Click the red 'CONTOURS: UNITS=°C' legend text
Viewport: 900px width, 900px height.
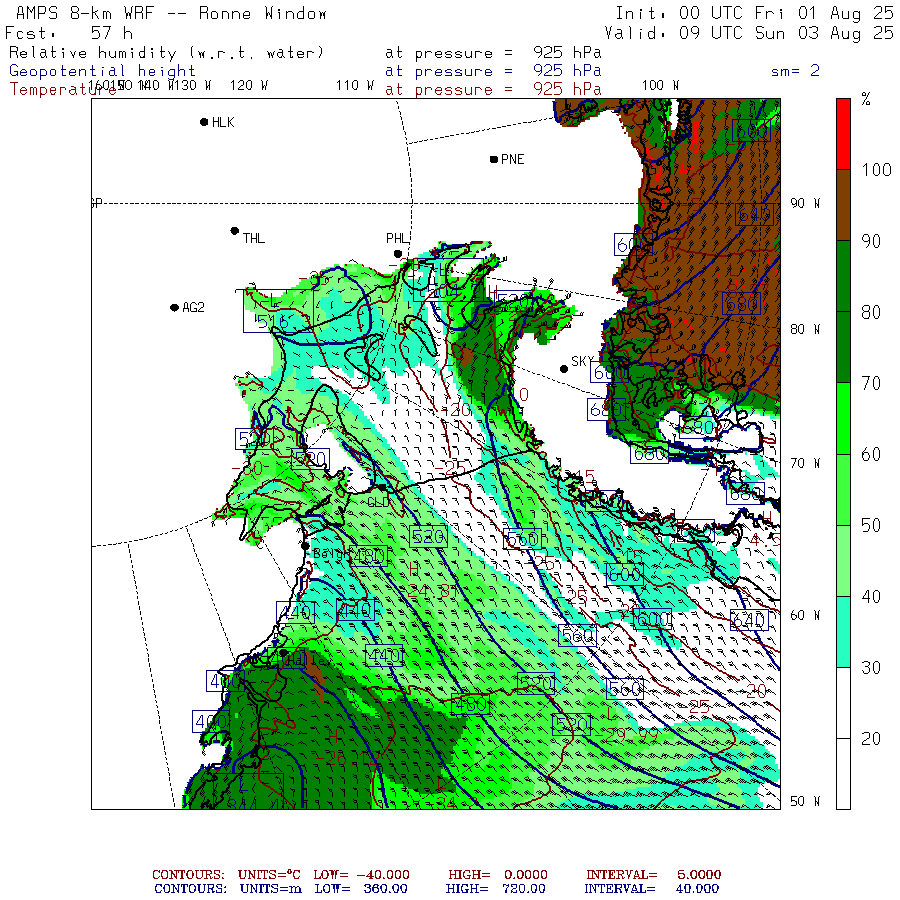tap(226, 875)
